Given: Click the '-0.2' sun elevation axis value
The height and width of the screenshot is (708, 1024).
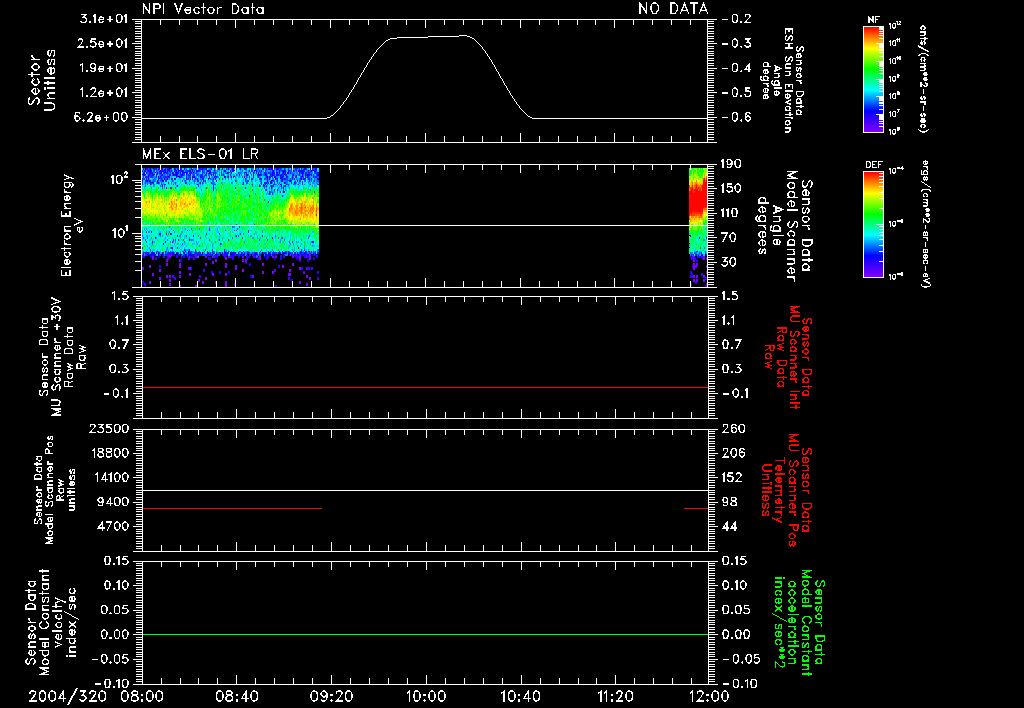Looking at the screenshot, I should pos(737,19).
